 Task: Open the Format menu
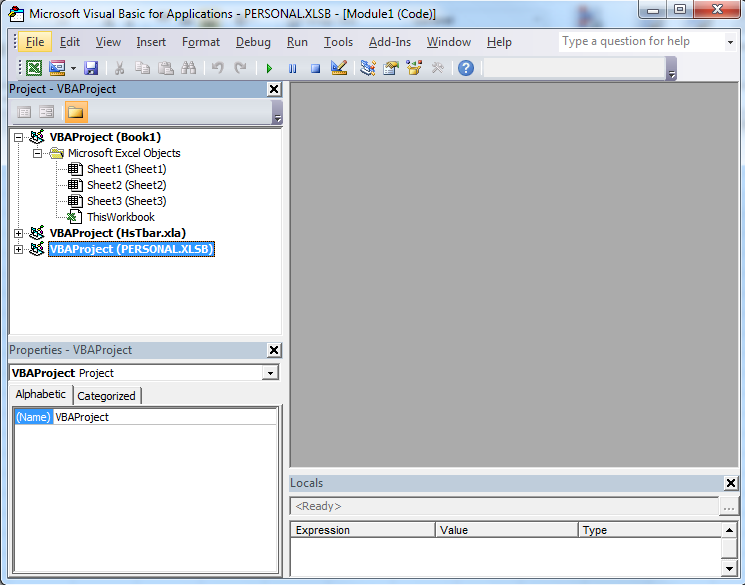tap(201, 42)
